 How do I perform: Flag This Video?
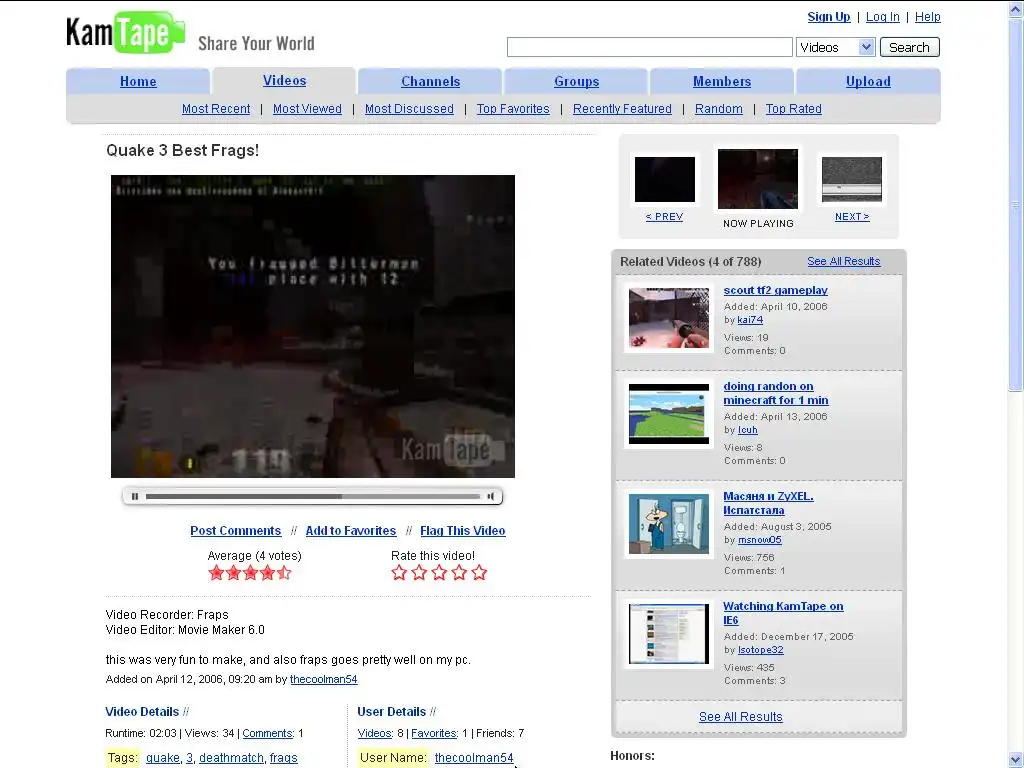[462, 531]
